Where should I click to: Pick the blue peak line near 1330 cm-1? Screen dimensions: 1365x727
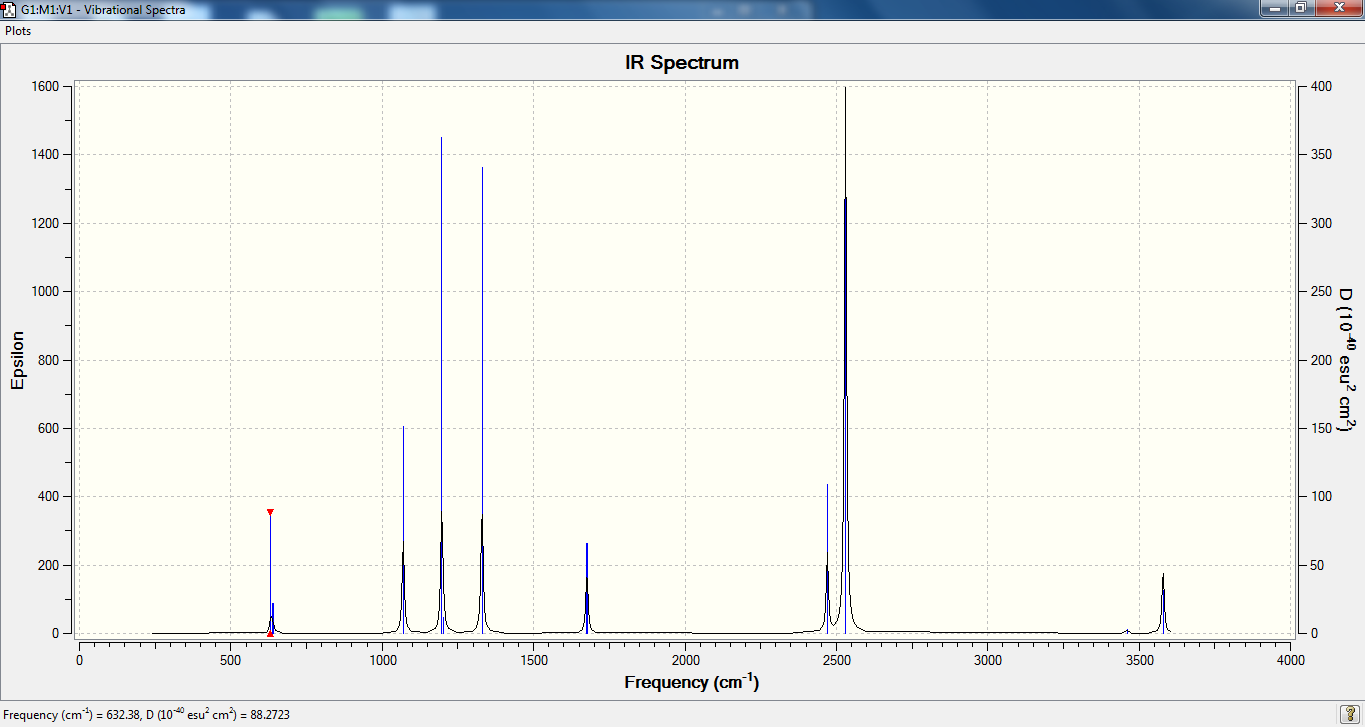click(x=482, y=400)
